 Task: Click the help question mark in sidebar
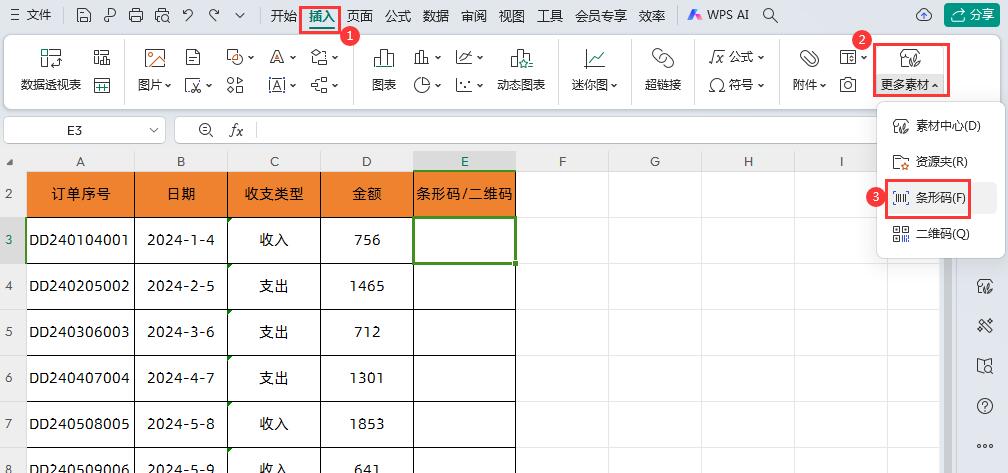[983, 405]
